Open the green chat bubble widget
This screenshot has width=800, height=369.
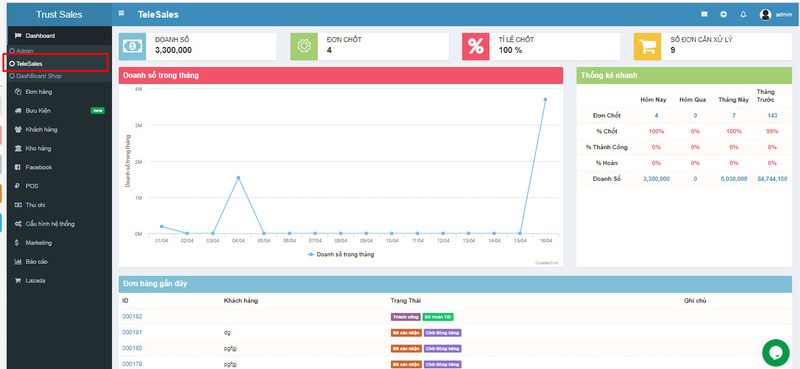pyautogui.click(x=776, y=353)
